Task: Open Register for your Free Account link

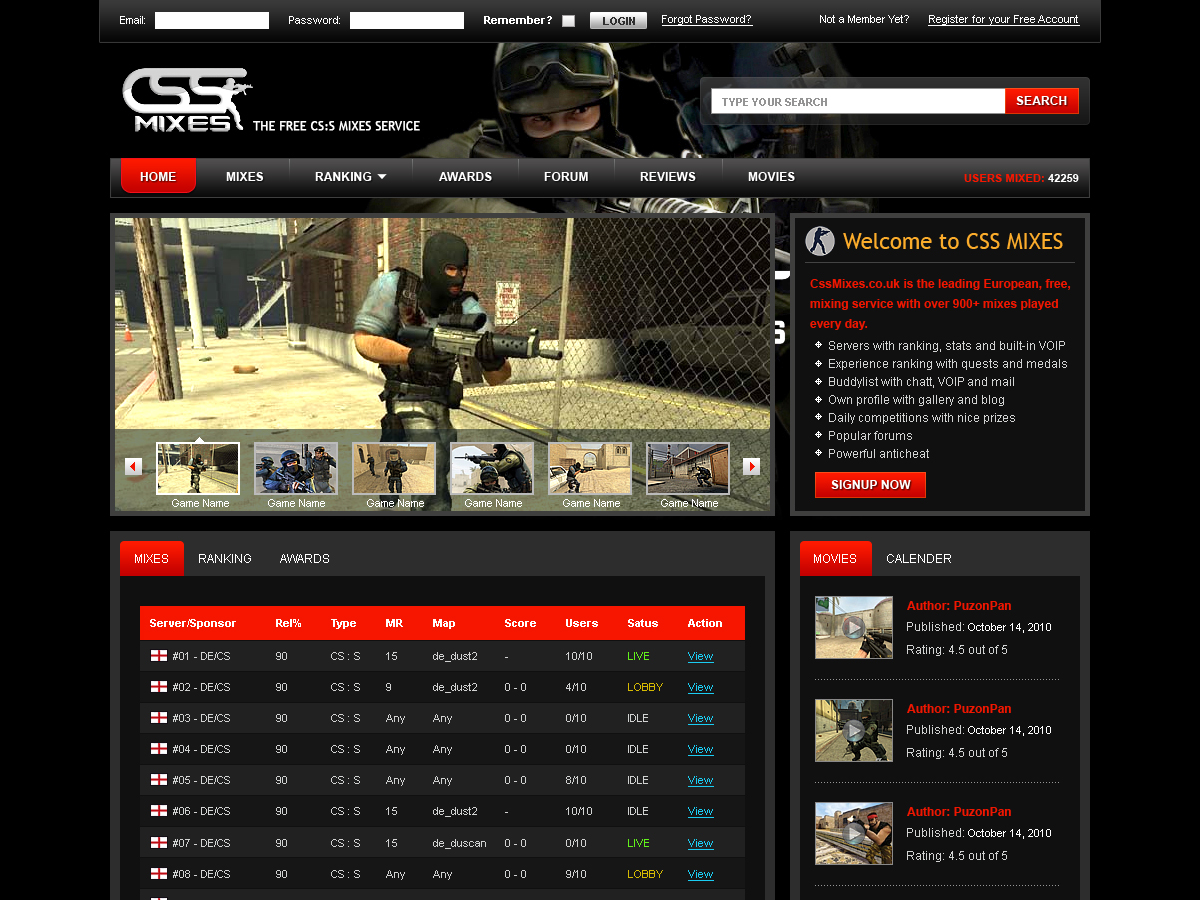Action: click(x=1003, y=20)
